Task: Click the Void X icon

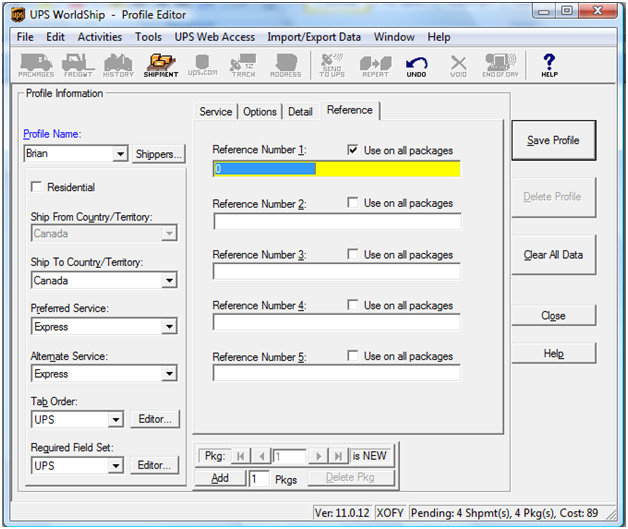Action: (x=459, y=65)
